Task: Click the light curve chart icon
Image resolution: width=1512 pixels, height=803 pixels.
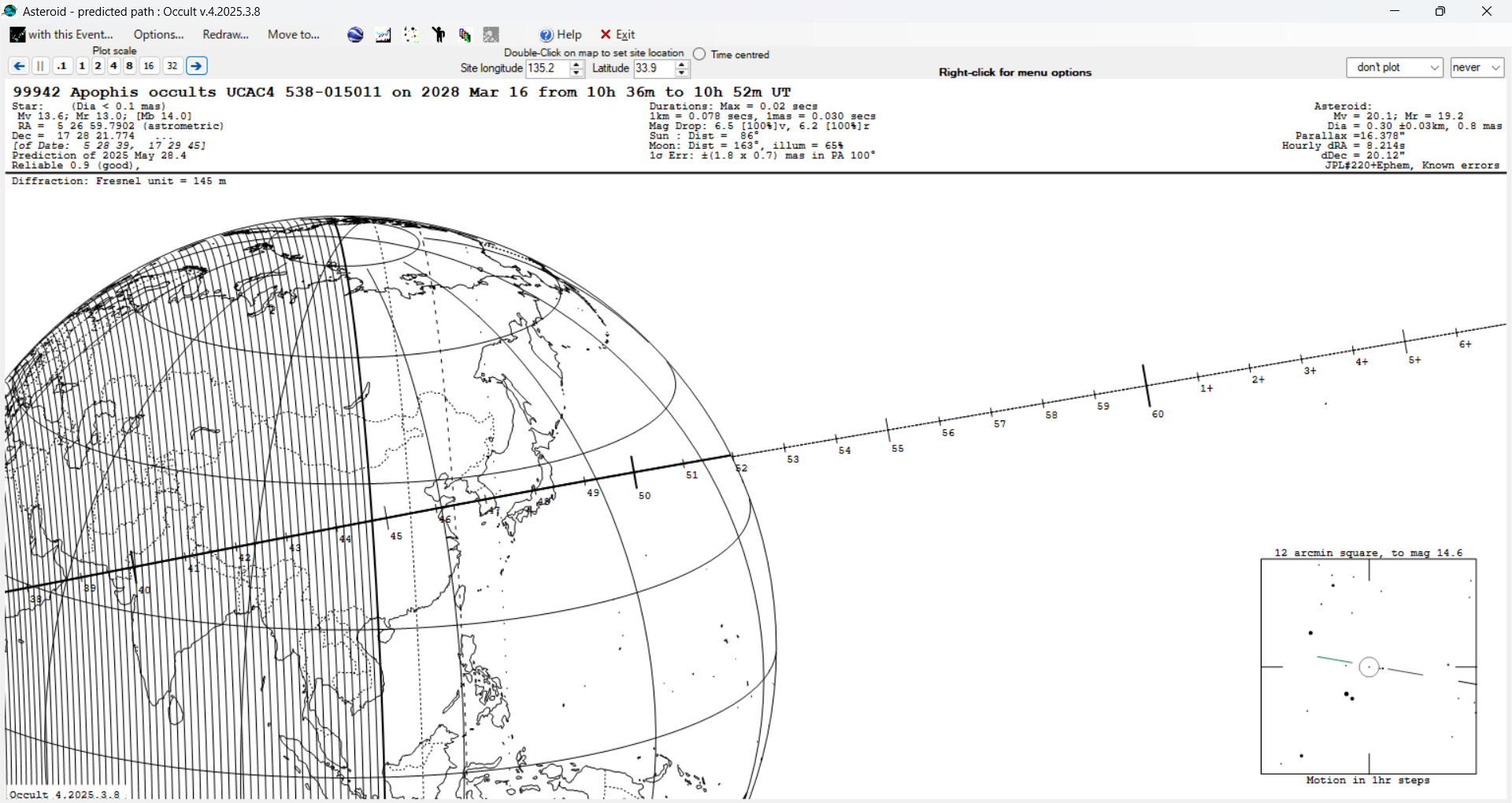Action: [x=384, y=35]
